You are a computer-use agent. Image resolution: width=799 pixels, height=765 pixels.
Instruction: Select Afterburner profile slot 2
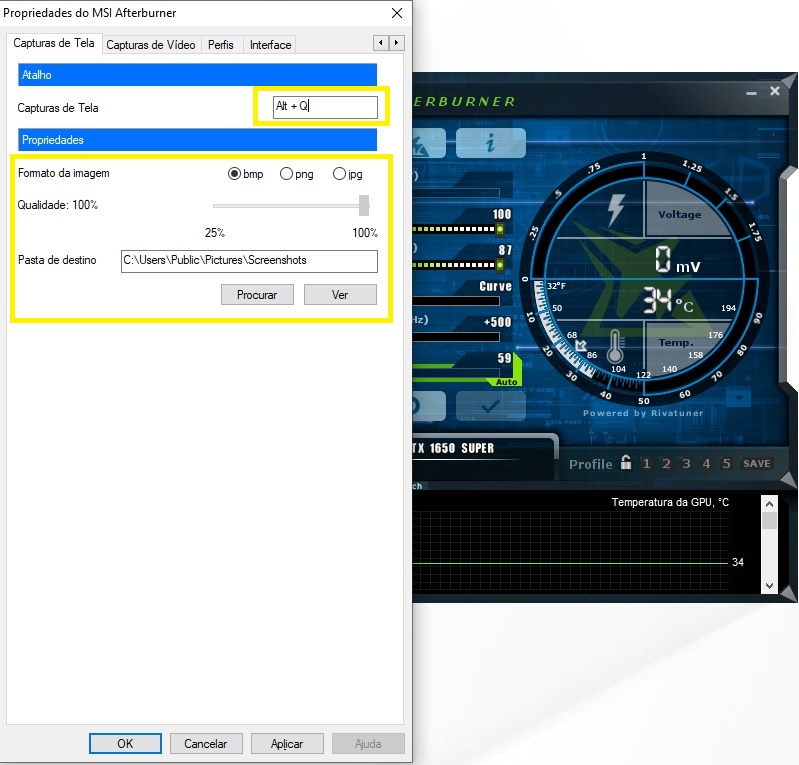[x=666, y=463]
